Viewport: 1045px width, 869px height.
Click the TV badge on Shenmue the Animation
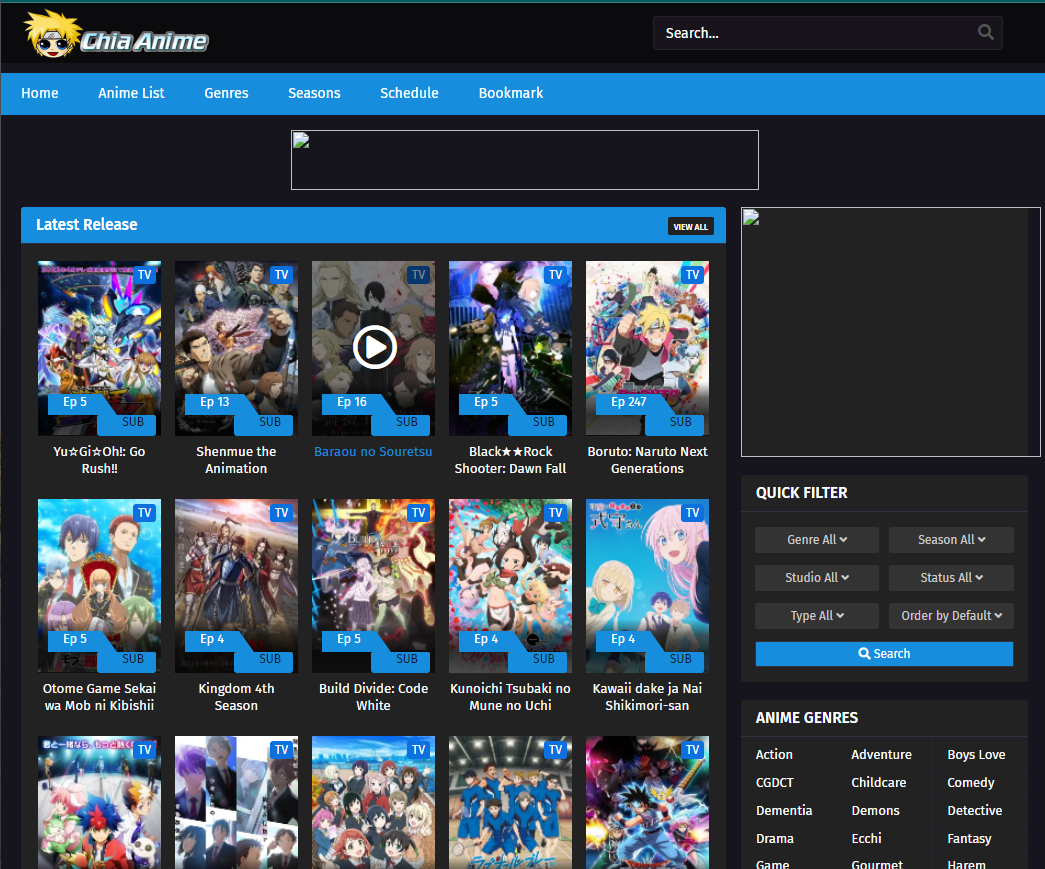click(x=281, y=275)
